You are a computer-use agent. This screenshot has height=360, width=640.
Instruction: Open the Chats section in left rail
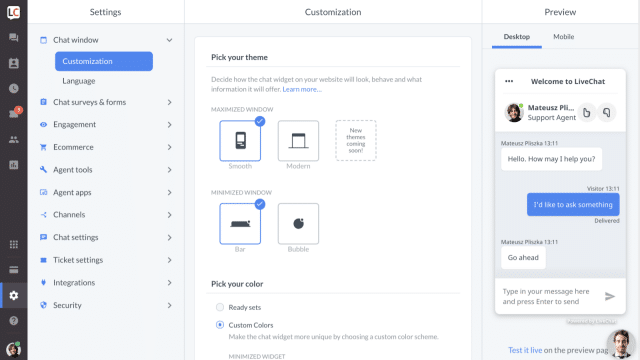13,38
